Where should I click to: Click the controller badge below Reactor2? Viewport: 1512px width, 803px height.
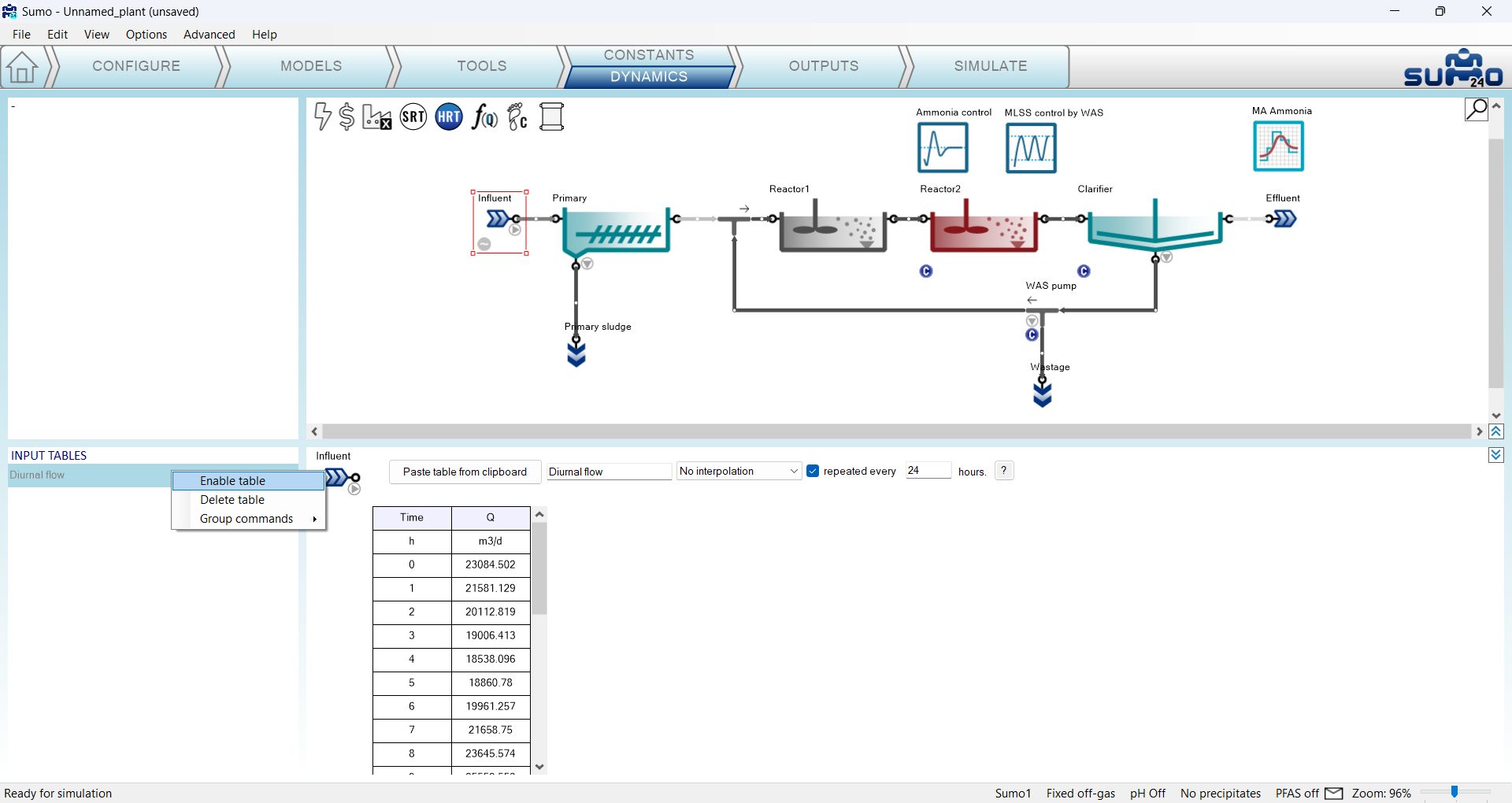tap(926, 272)
